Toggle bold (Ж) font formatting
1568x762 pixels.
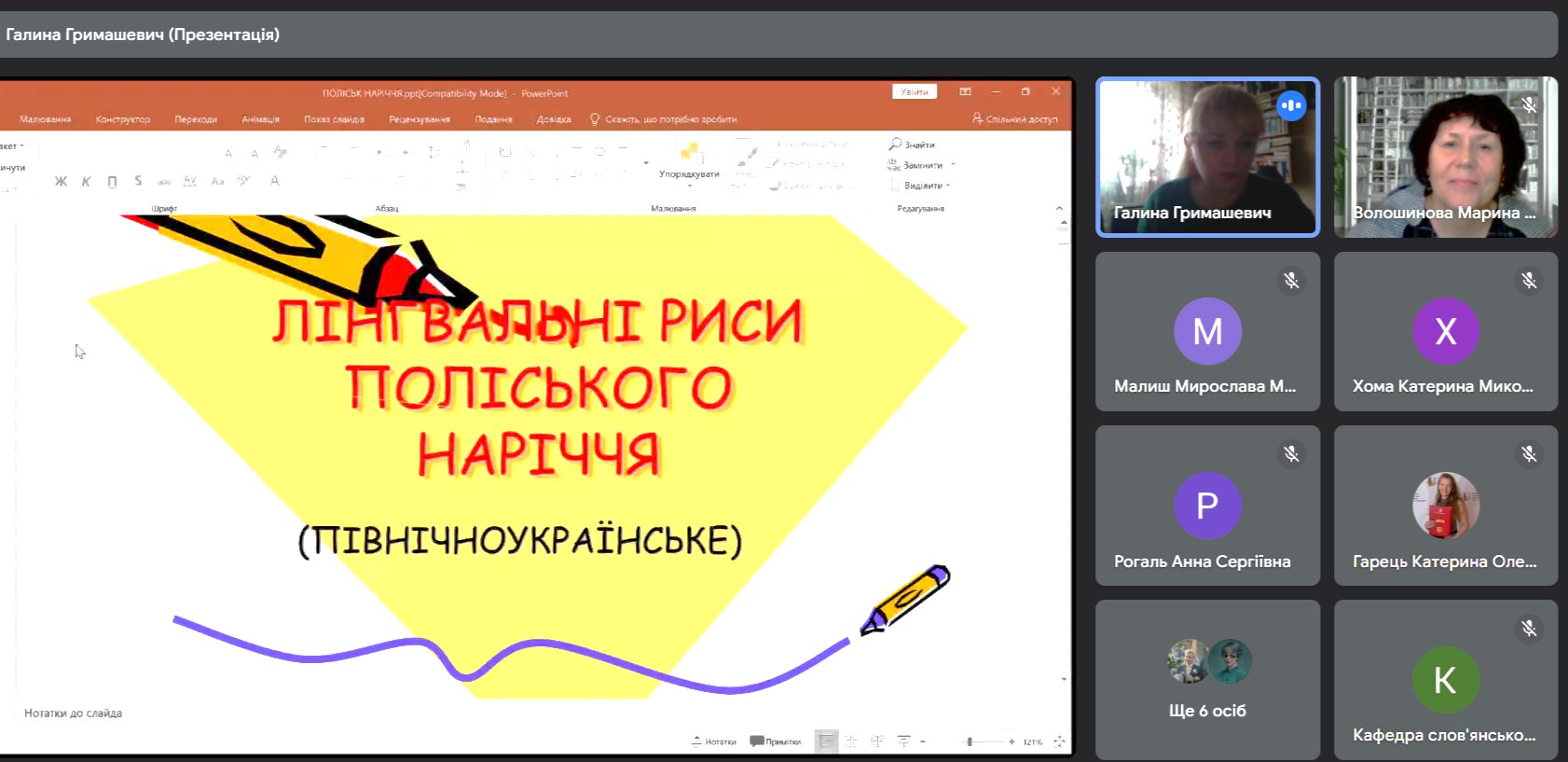click(61, 181)
